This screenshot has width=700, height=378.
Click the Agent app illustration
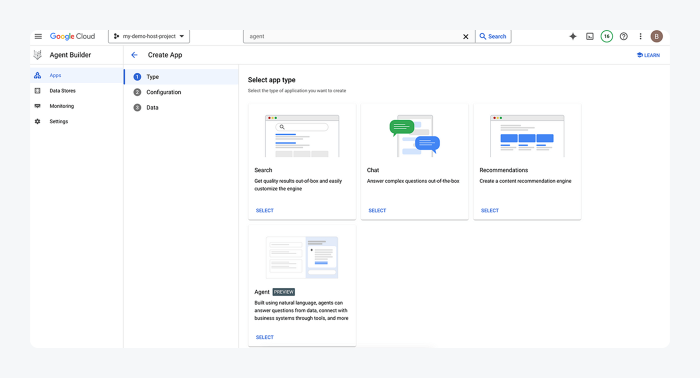coord(302,258)
